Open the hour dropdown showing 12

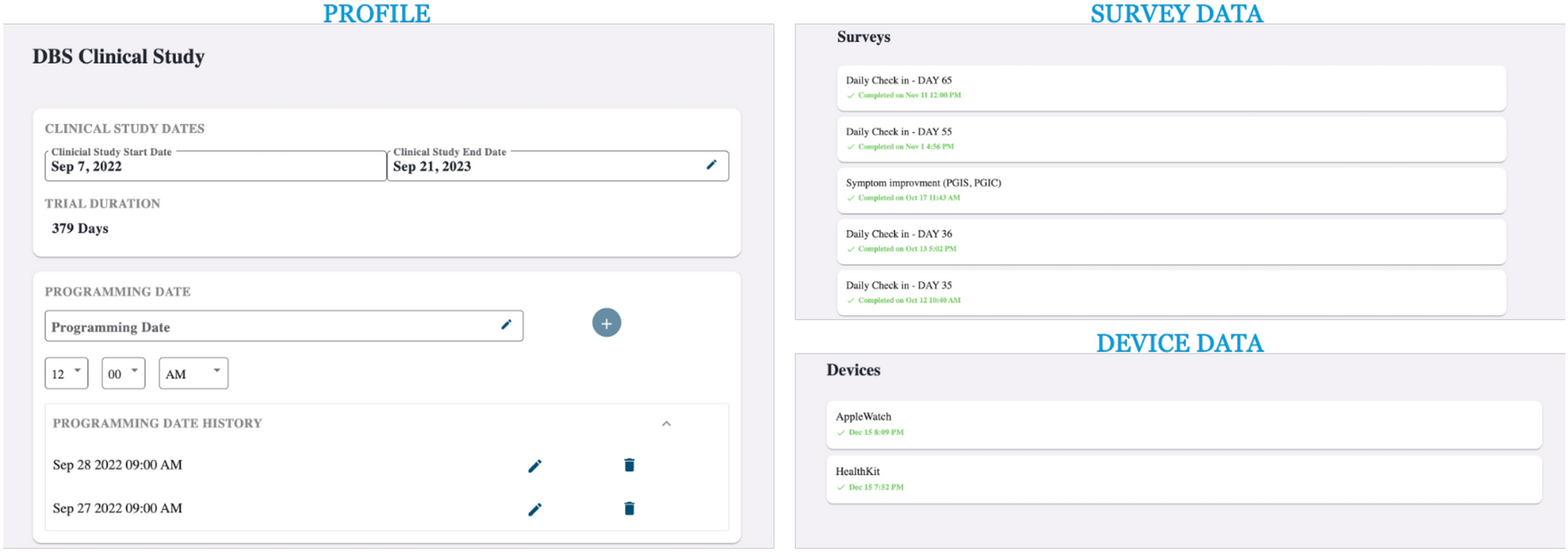(66, 373)
